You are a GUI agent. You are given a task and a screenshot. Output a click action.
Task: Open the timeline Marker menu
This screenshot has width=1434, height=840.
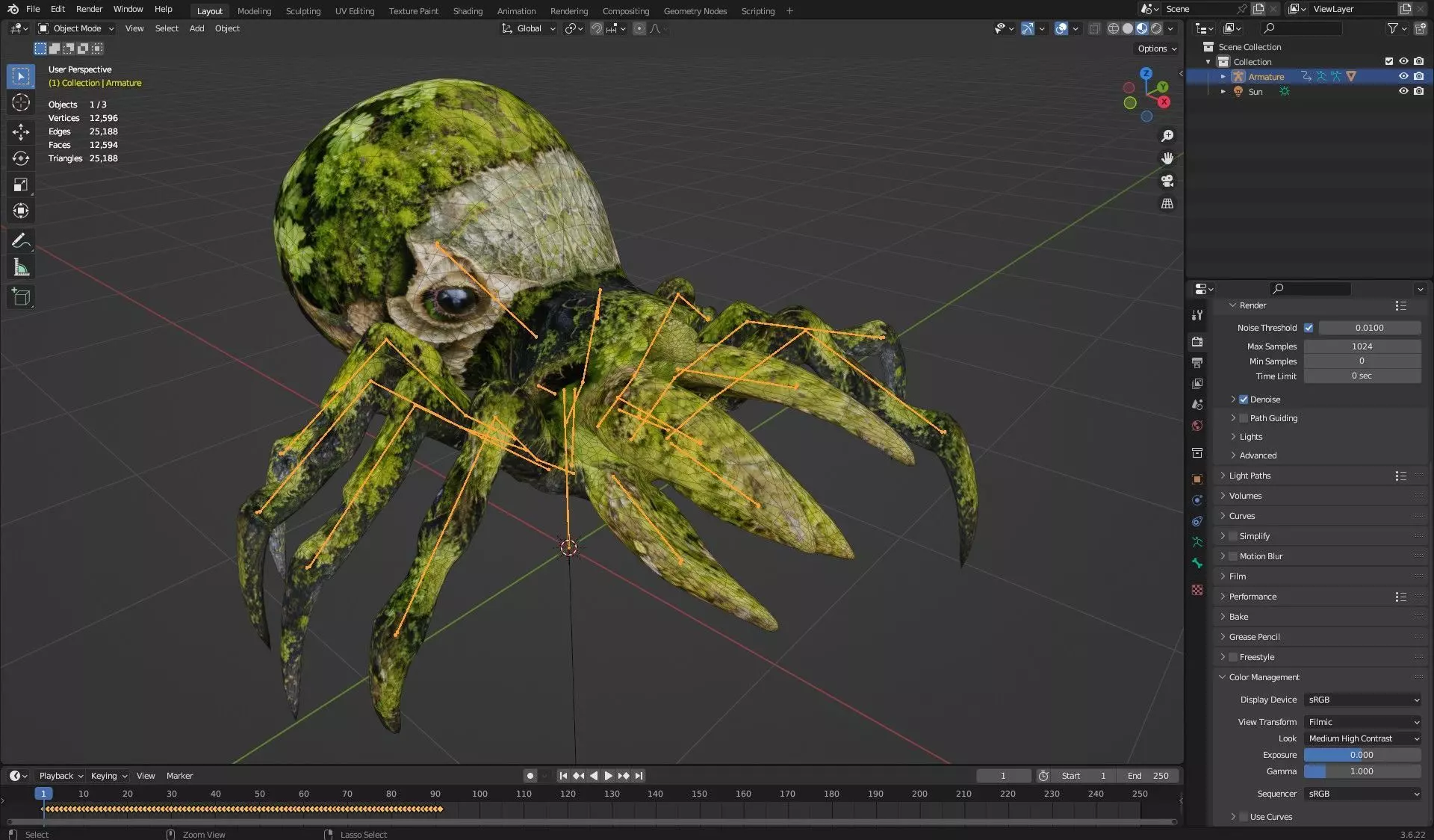click(x=179, y=776)
